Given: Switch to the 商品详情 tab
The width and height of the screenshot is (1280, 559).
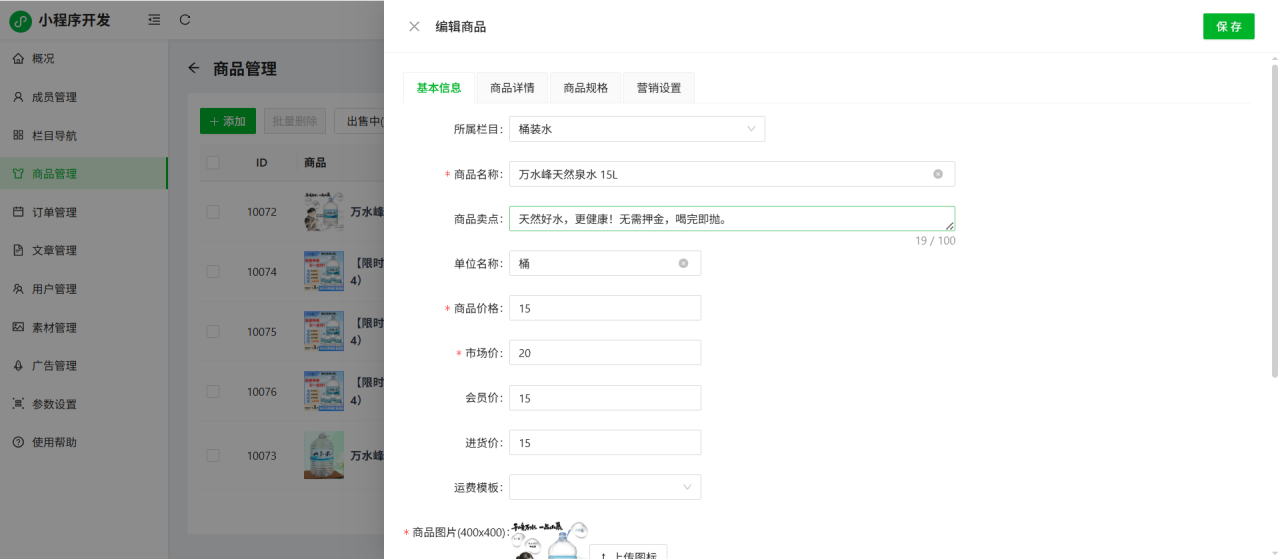Looking at the screenshot, I should click(512, 88).
